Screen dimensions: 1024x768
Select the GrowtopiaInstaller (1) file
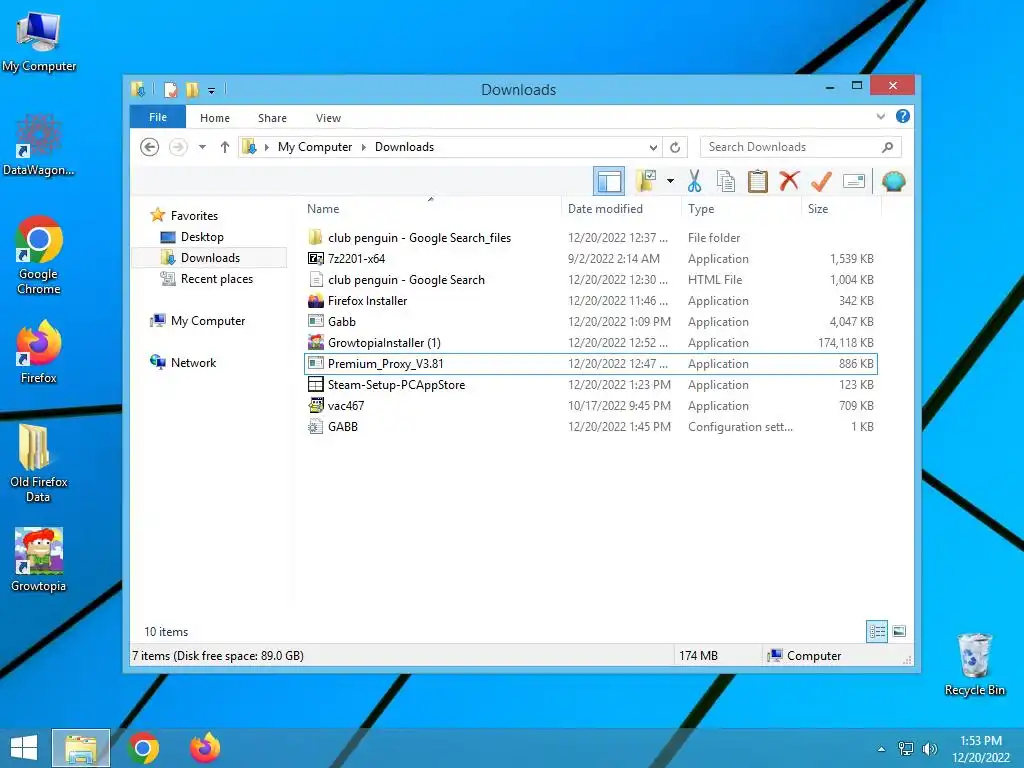pos(590,342)
